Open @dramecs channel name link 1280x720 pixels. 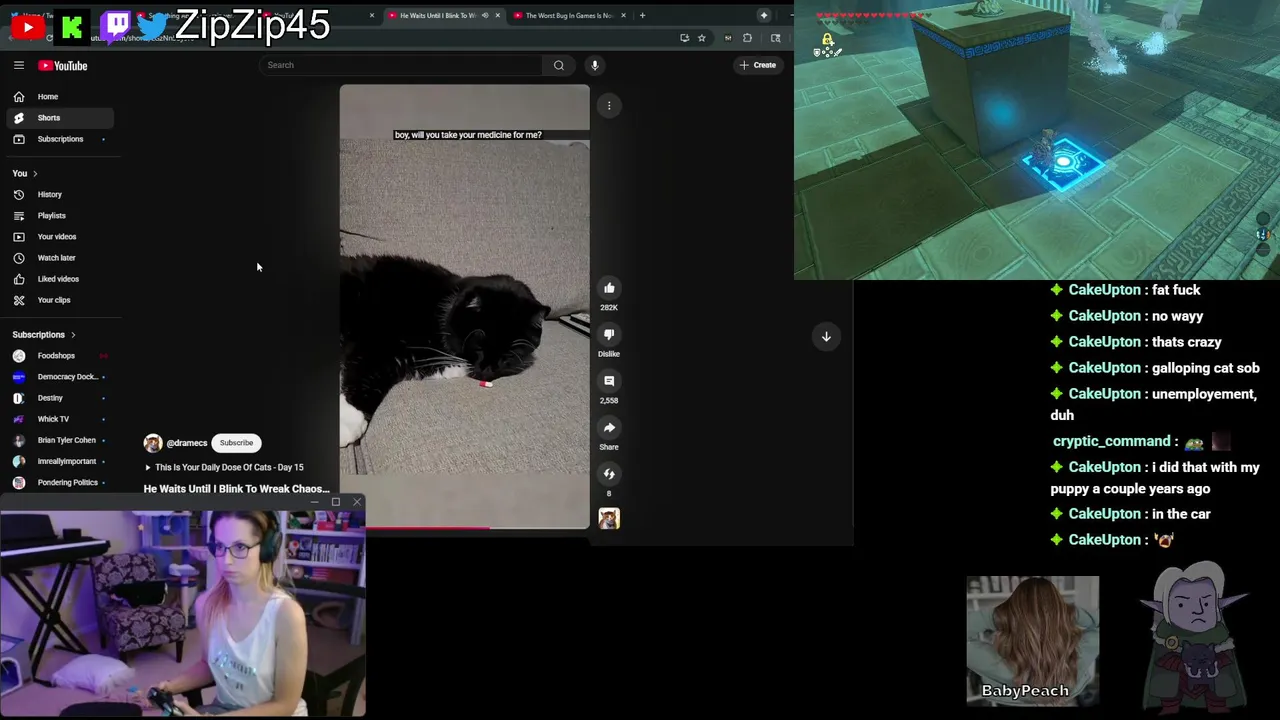(x=187, y=443)
